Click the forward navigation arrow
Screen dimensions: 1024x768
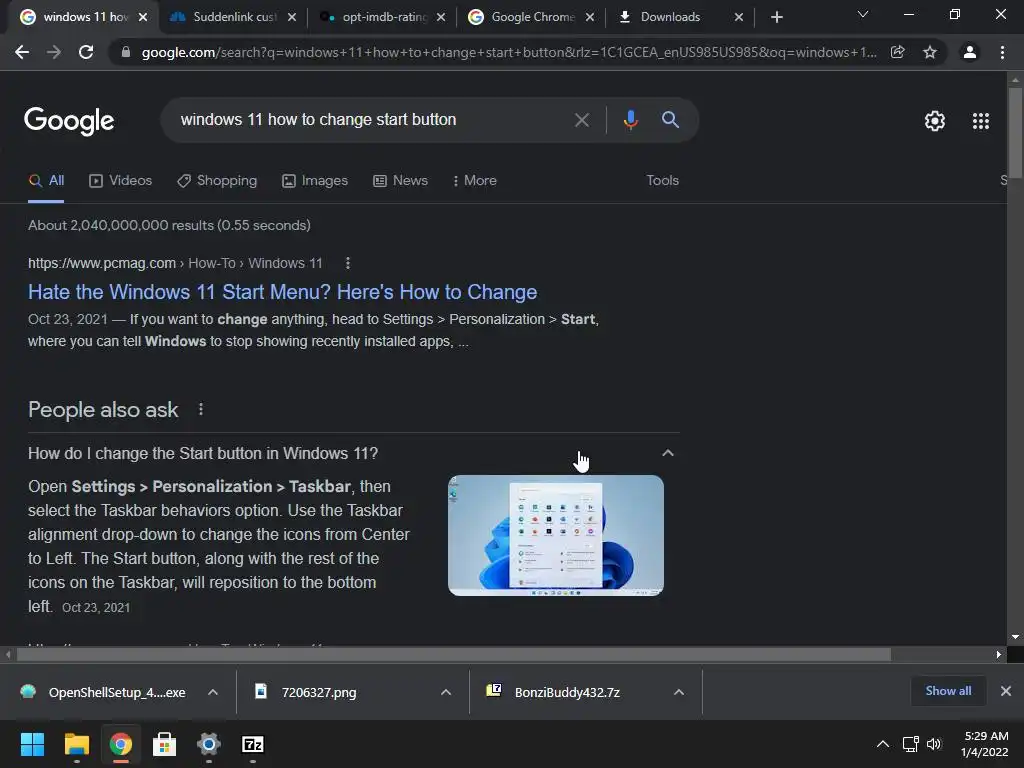[54, 52]
